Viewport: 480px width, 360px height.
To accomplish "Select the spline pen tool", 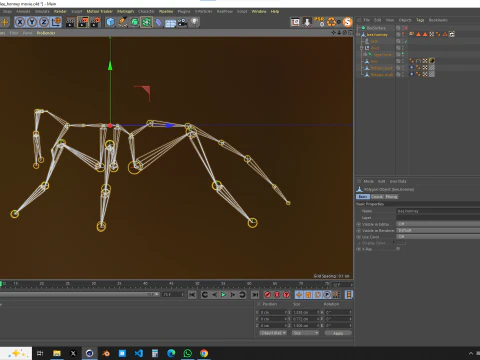I will click(122, 22).
